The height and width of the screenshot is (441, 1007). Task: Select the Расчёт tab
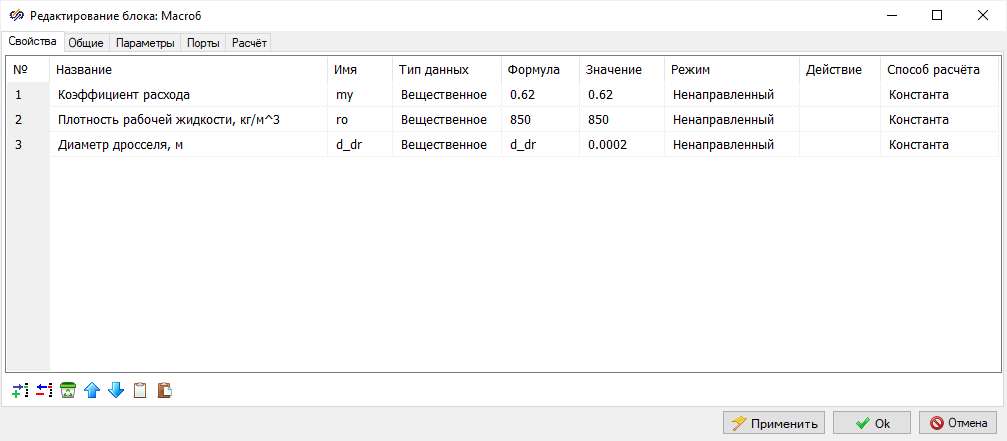249,43
